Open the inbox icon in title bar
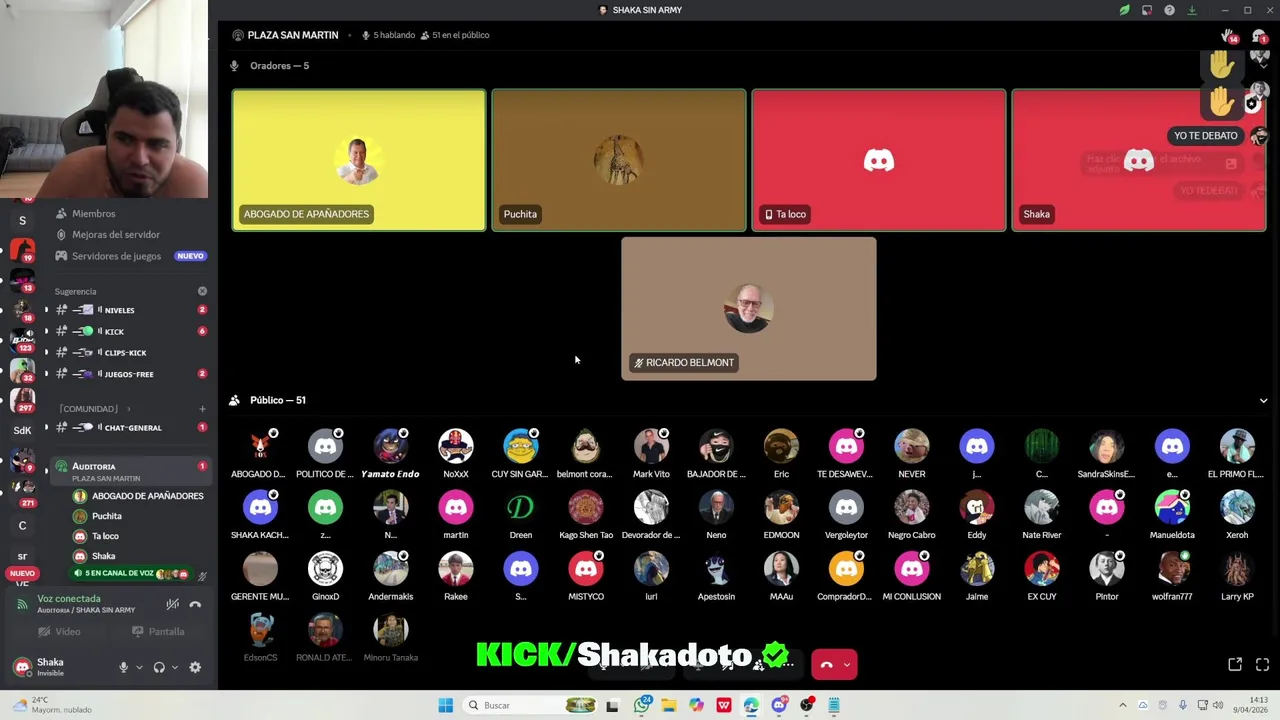 click(1147, 10)
